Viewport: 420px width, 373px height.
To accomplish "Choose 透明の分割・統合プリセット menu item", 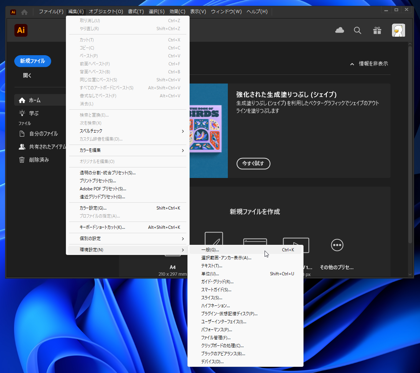I will click(x=128, y=173).
